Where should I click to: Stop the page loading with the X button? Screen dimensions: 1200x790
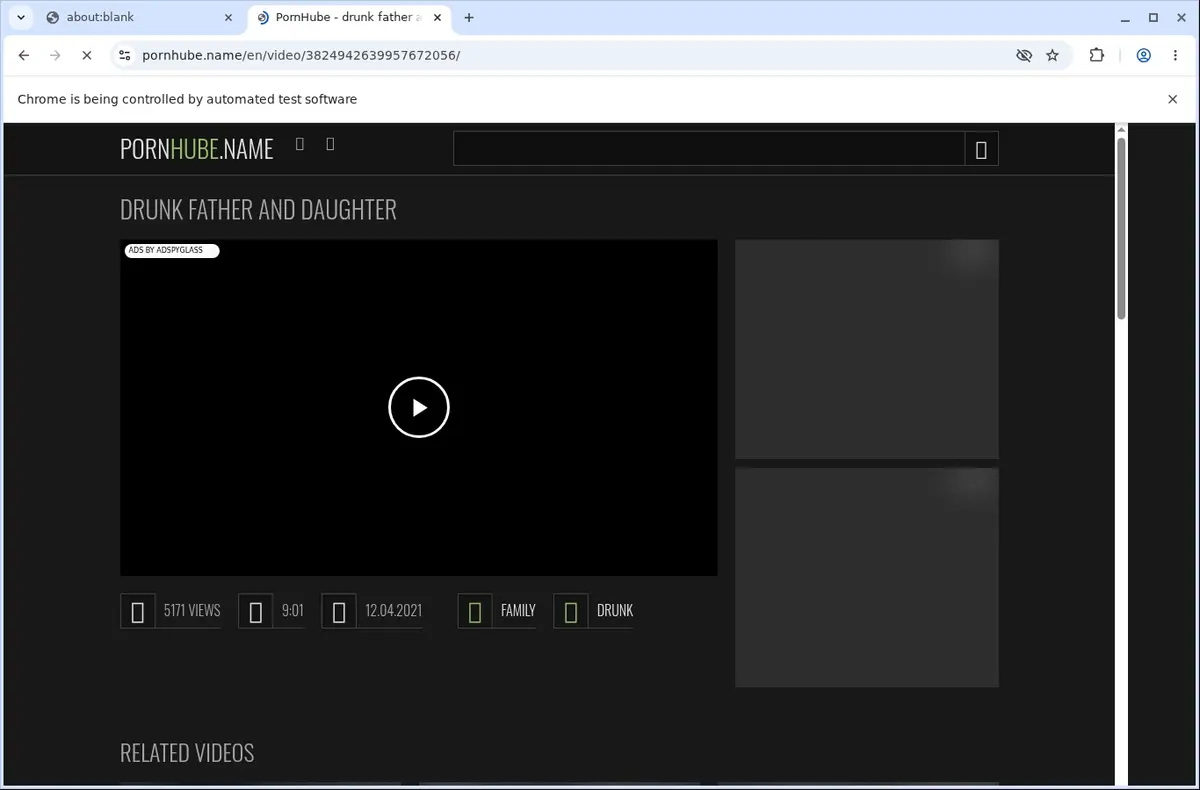[x=87, y=56]
